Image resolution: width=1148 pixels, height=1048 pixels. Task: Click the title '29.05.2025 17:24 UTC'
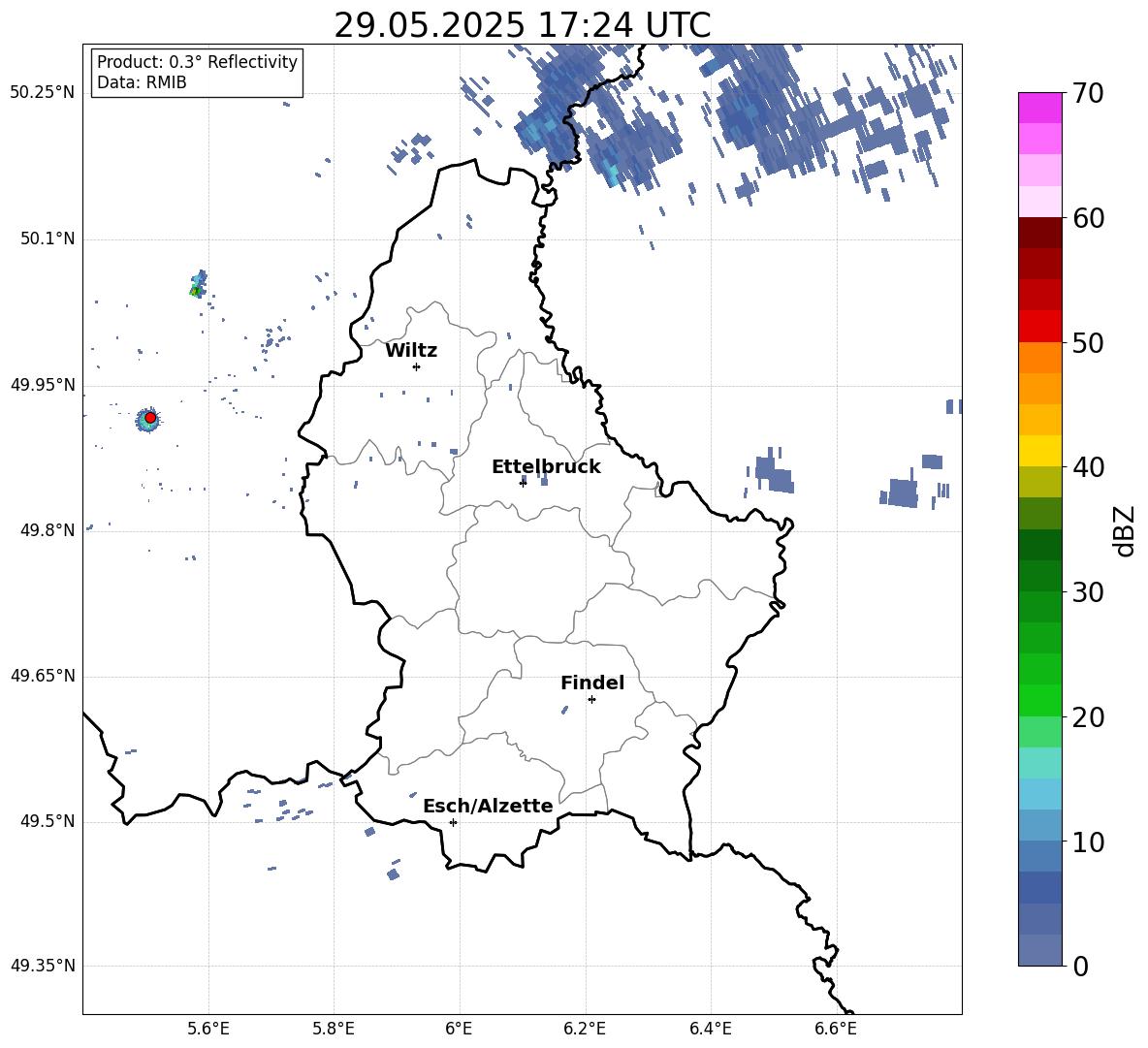522,25
